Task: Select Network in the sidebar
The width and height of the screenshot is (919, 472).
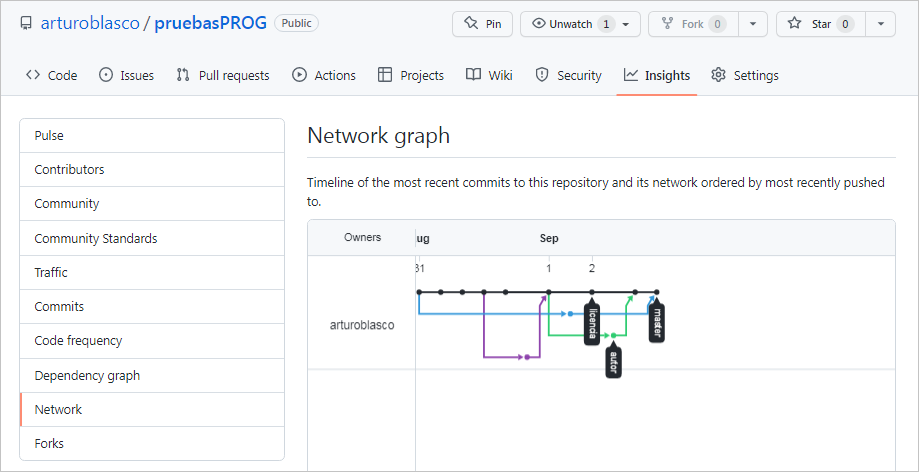Action: point(152,409)
